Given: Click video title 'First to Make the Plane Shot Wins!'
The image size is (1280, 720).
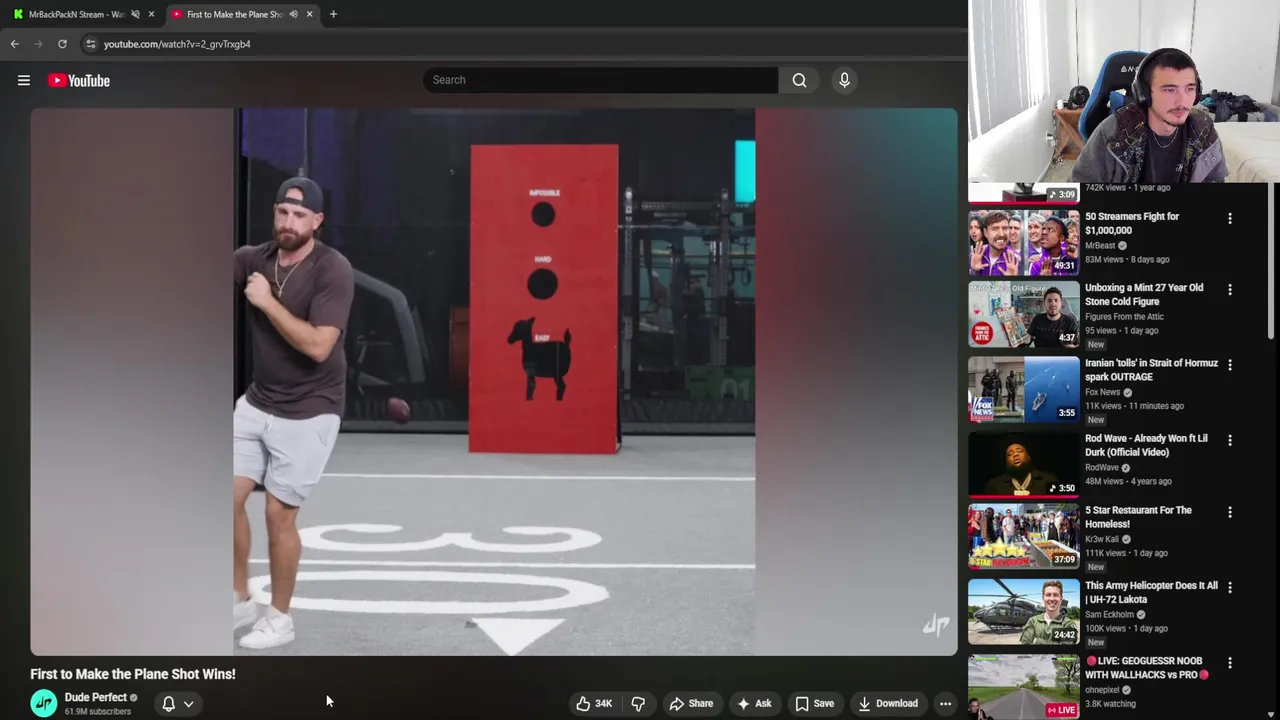Looking at the screenshot, I should coord(133,674).
